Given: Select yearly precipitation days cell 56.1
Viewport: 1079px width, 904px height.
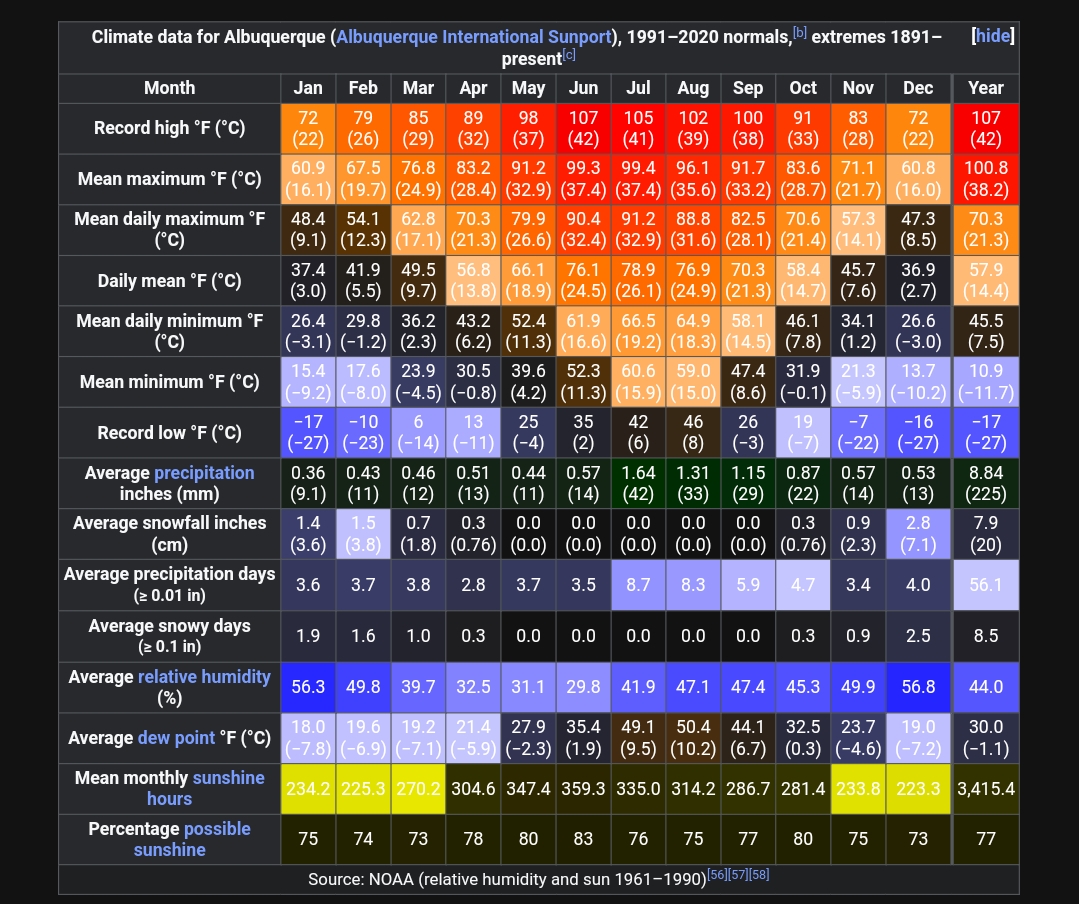Looking at the screenshot, I should pos(985,585).
